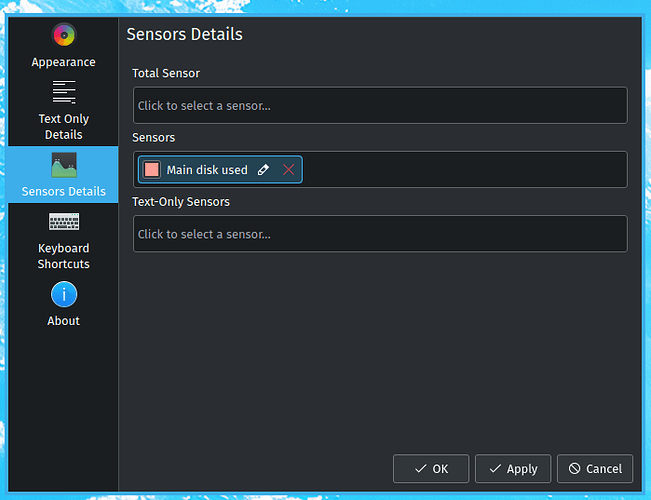Go to the Keyboard Shortcuts page
Viewport: 651px width, 500px height.
[x=64, y=256]
